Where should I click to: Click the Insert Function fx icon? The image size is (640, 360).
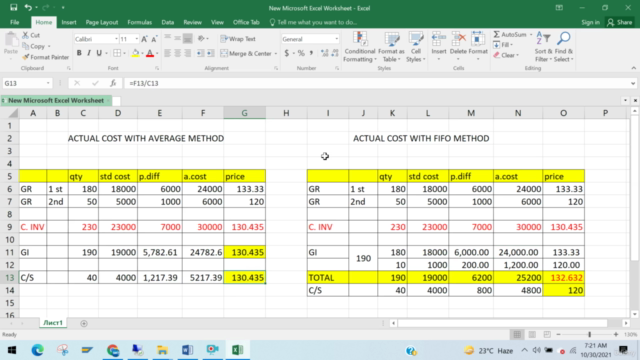click(x=113, y=83)
